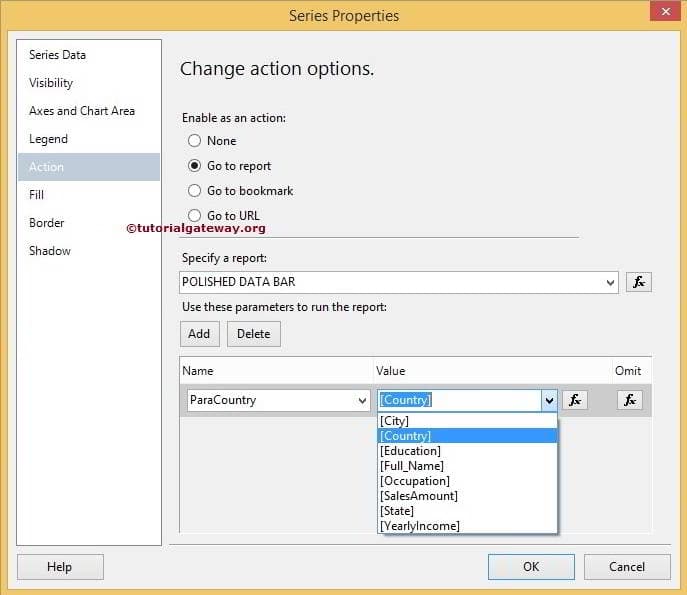Choose the Go to URL radio button
Viewport: 687px width, 595px height.
pos(195,216)
